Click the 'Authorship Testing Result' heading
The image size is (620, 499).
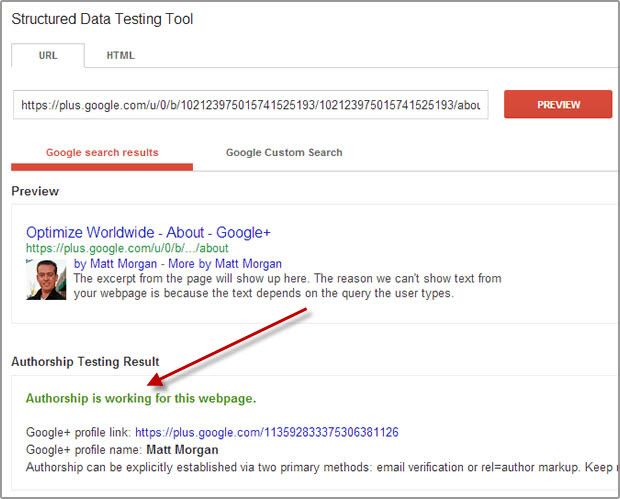[x=85, y=362]
